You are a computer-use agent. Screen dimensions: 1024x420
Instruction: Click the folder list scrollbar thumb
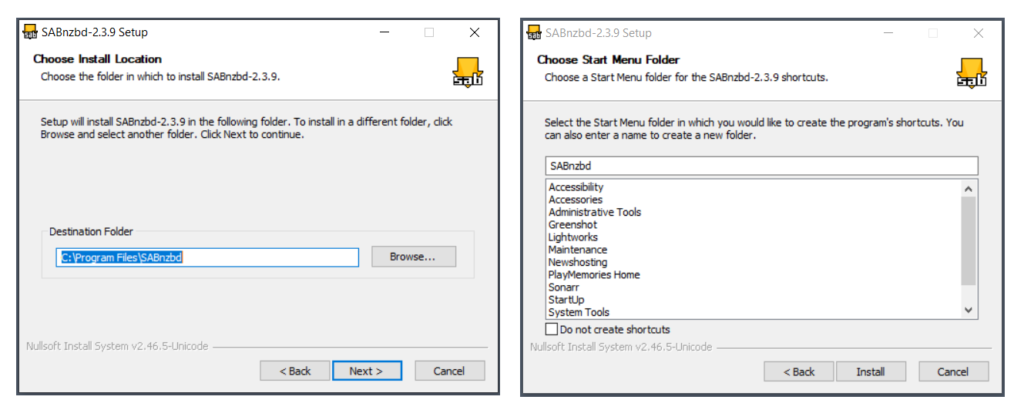[x=968, y=241]
